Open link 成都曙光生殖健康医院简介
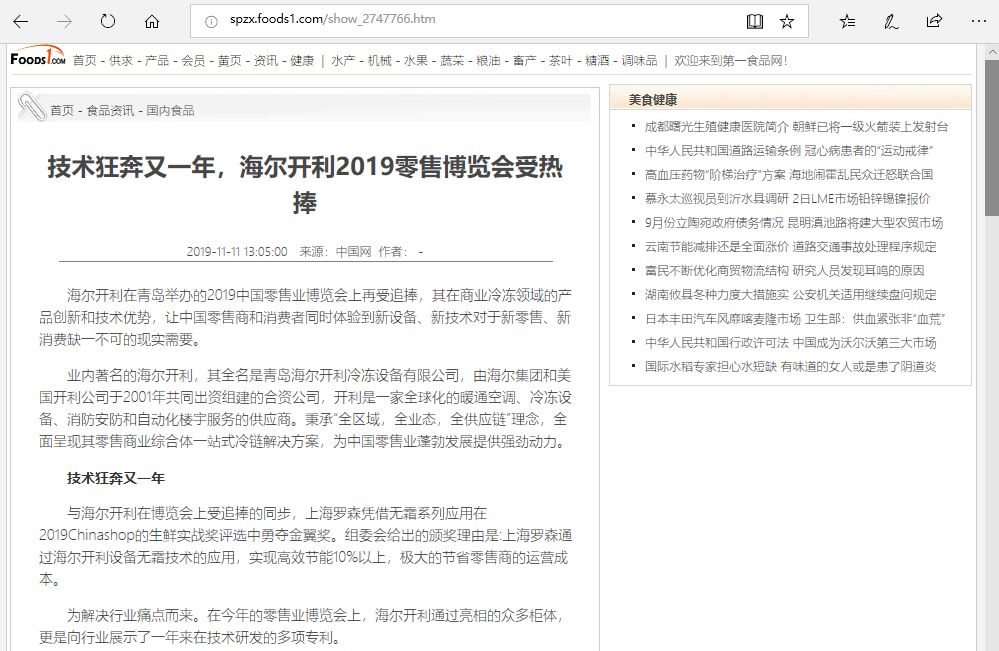This screenshot has width=999, height=651. (x=716, y=127)
